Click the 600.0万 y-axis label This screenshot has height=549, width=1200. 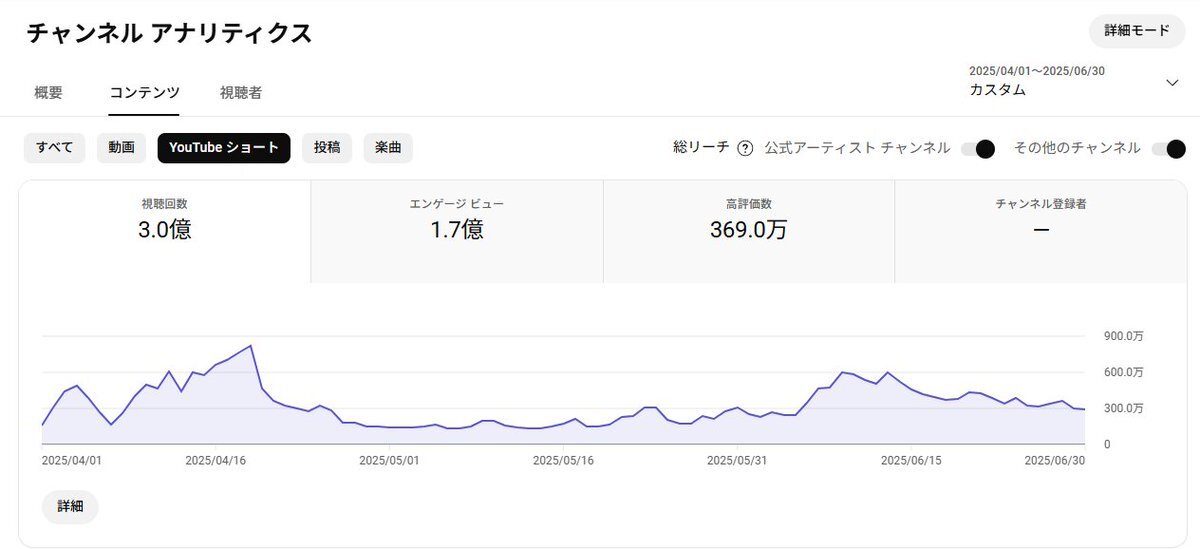tap(1123, 372)
